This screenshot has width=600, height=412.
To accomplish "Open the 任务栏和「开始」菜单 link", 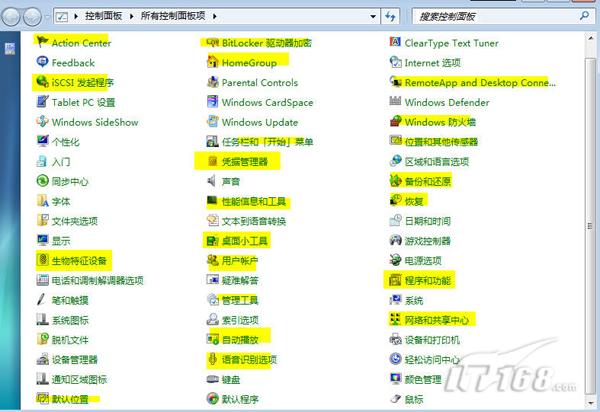I will click(267, 142).
